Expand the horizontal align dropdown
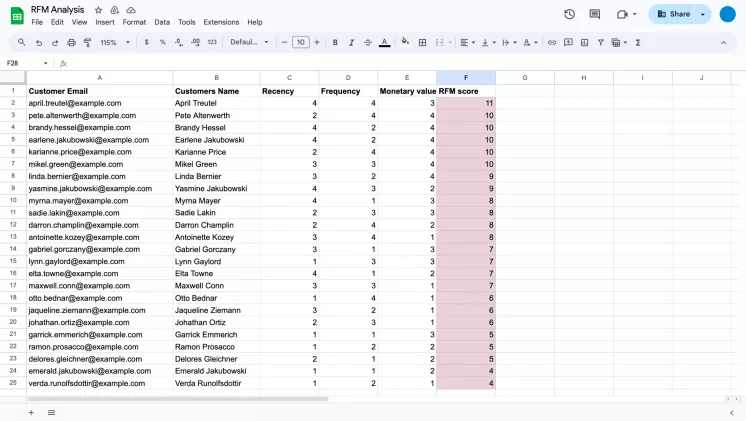The width and height of the screenshot is (746, 421). point(467,43)
